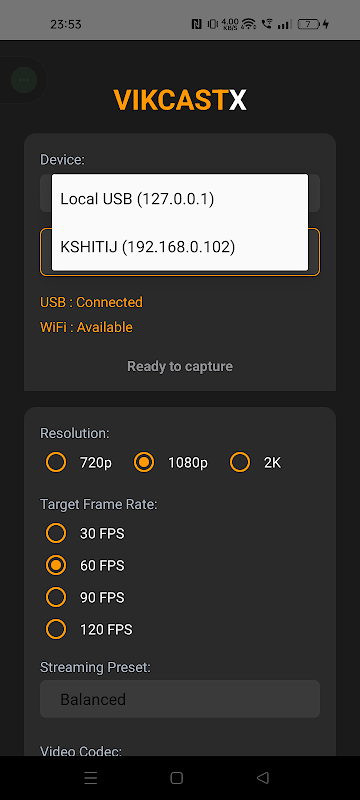Choose KSHITIJ (192.168.0.102) device

(x=180, y=247)
